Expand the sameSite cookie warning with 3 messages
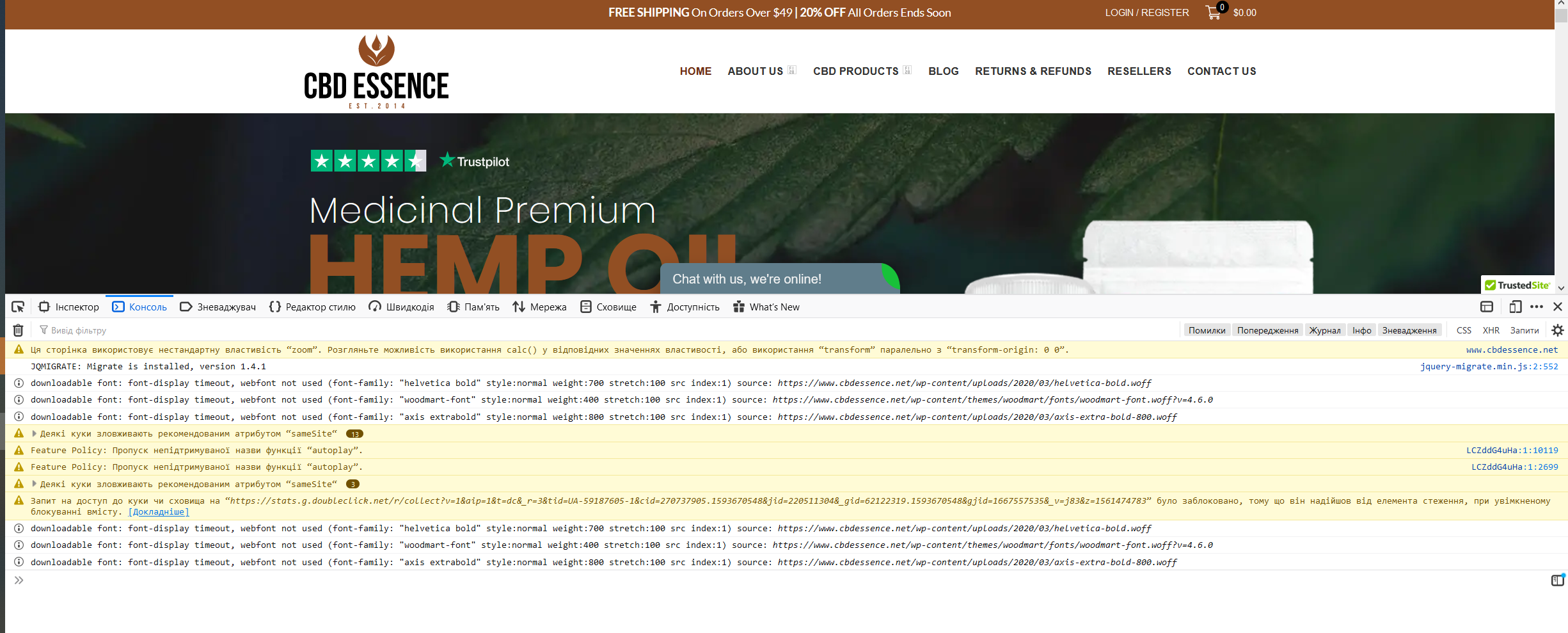1568x633 pixels. coord(35,484)
